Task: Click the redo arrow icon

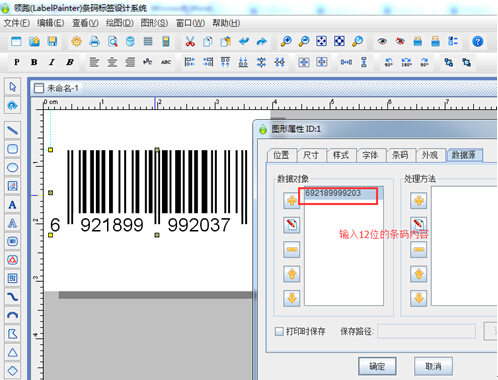Action: [x=262, y=41]
